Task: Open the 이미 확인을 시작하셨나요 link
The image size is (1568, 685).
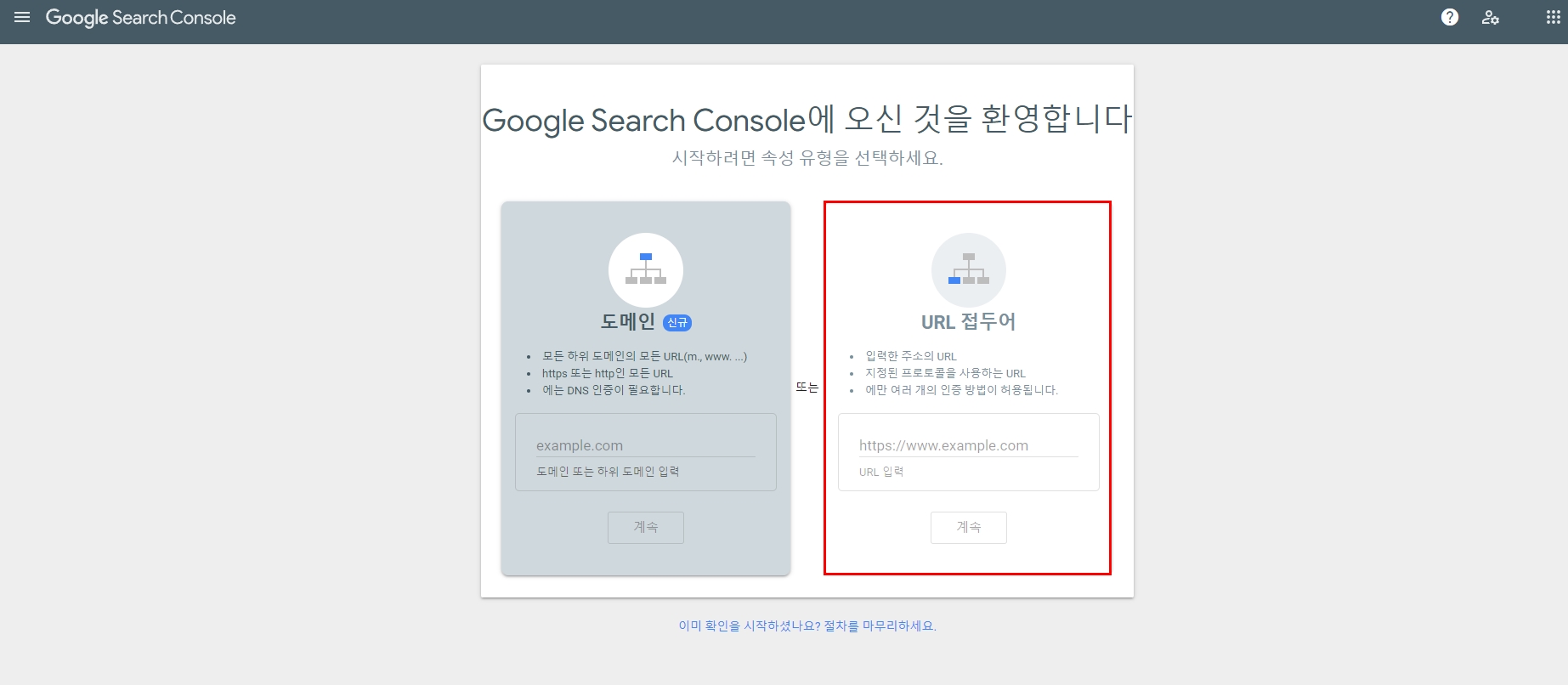Action: [x=807, y=626]
